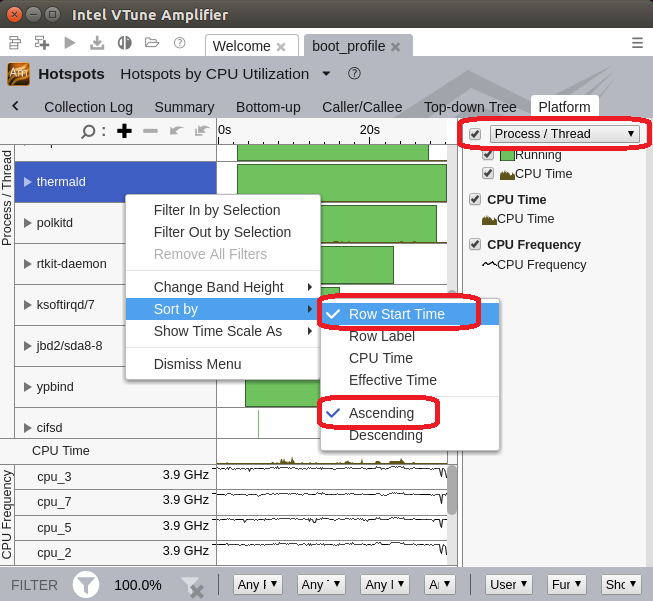The height and width of the screenshot is (601, 653).
Task: Click the CPU Frequency panel scrollbar
Action: point(452,490)
